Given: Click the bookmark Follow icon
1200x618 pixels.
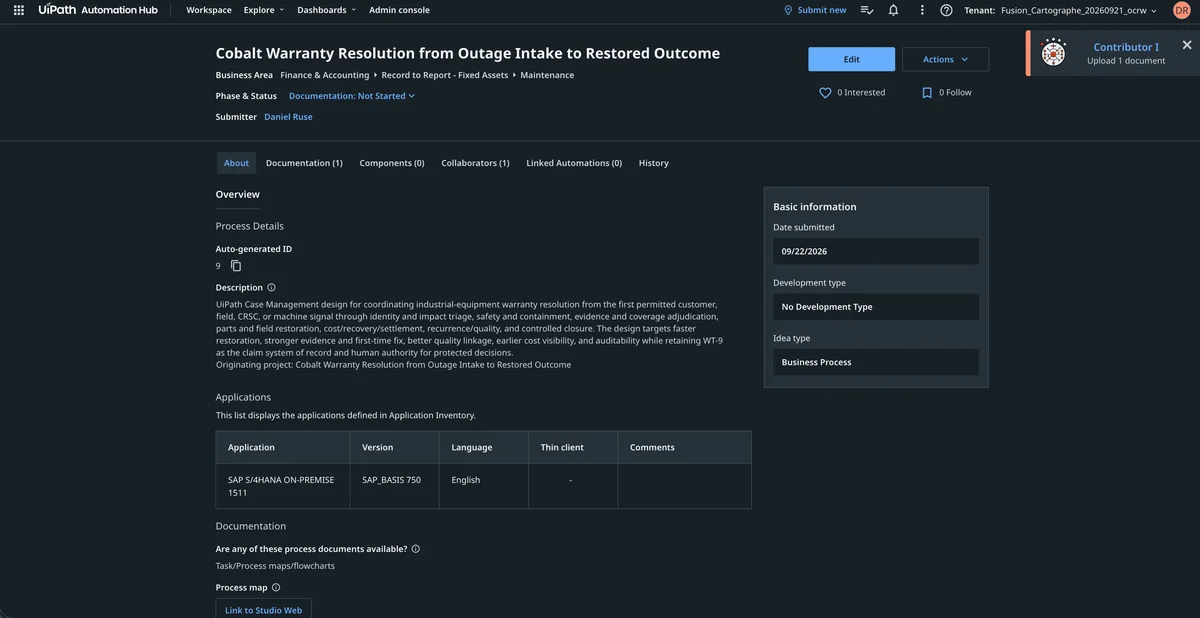Looking at the screenshot, I should pos(927,92).
